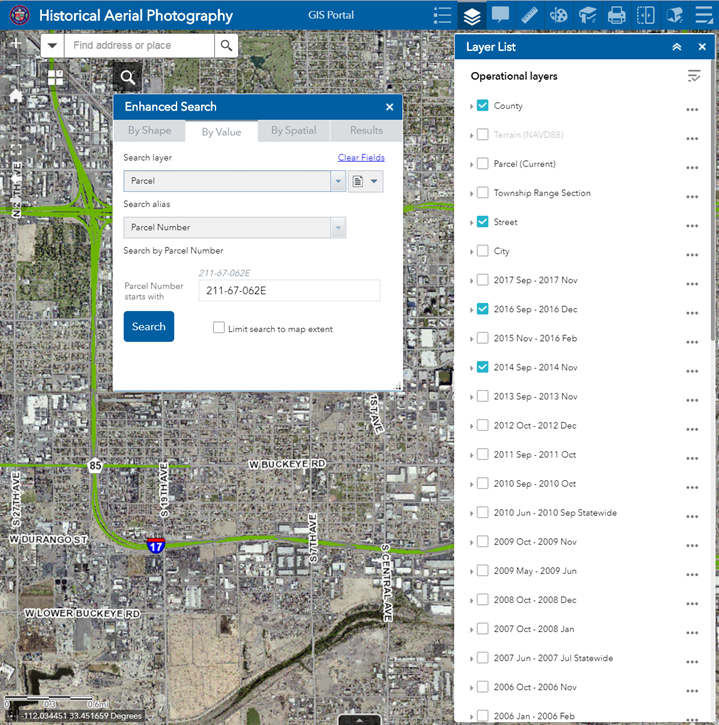Enable the Parcel (Current) layer checkbox

[483, 164]
